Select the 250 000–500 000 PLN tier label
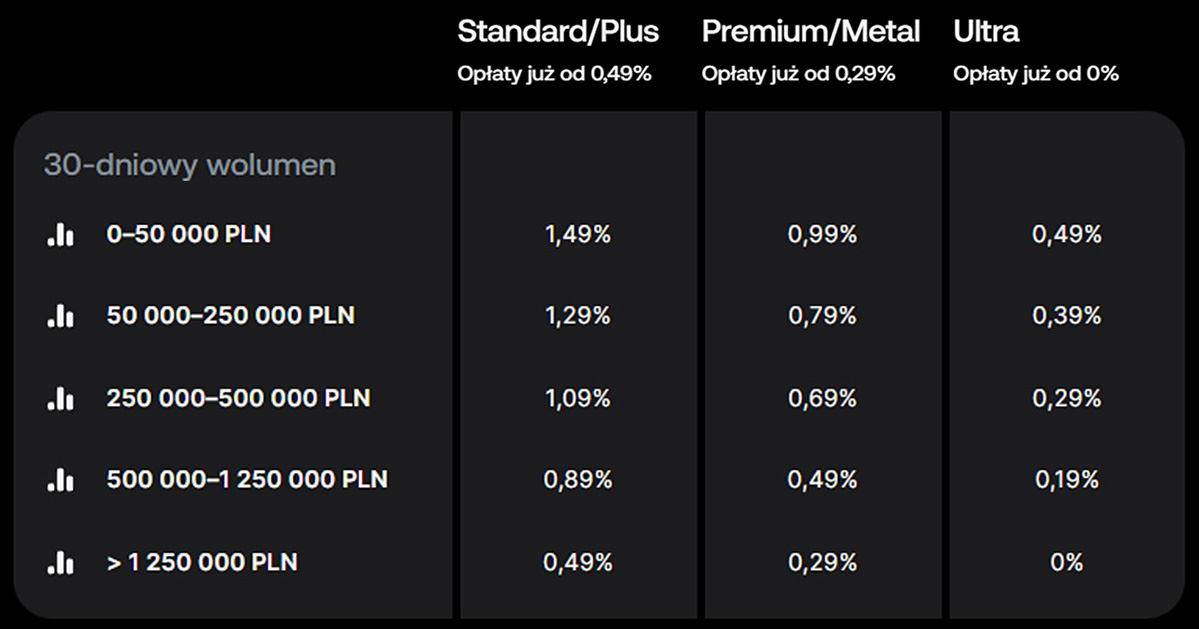Viewport: 1199px width, 629px height. (239, 398)
